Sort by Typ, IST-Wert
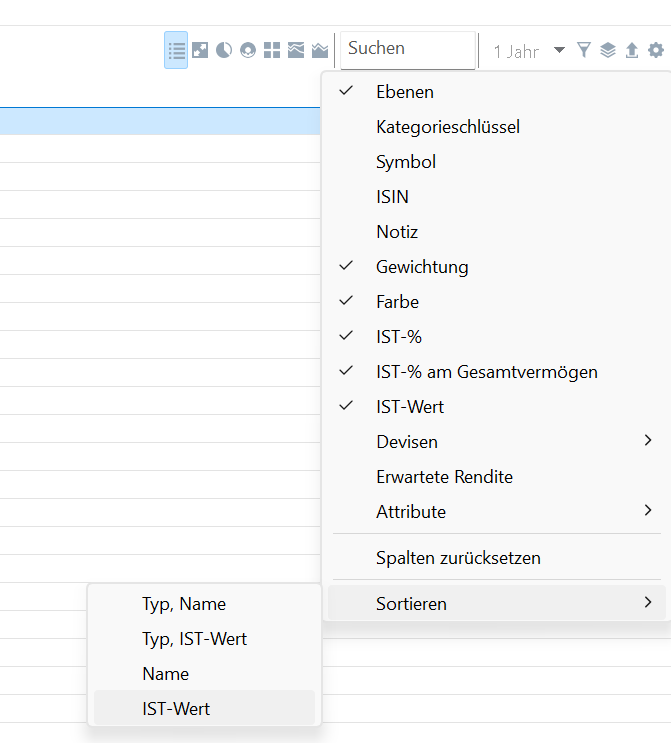Viewport: 671px width, 743px height. tap(195, 639)
